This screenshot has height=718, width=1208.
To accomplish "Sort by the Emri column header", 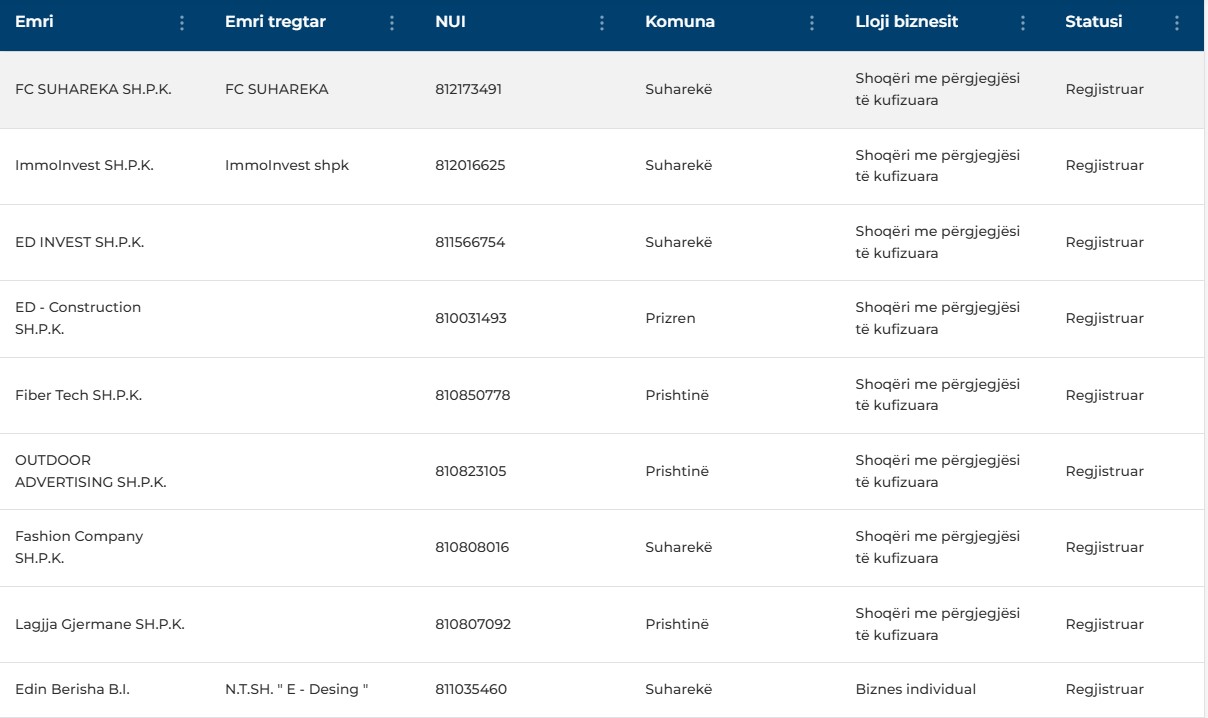I will 34,22.
